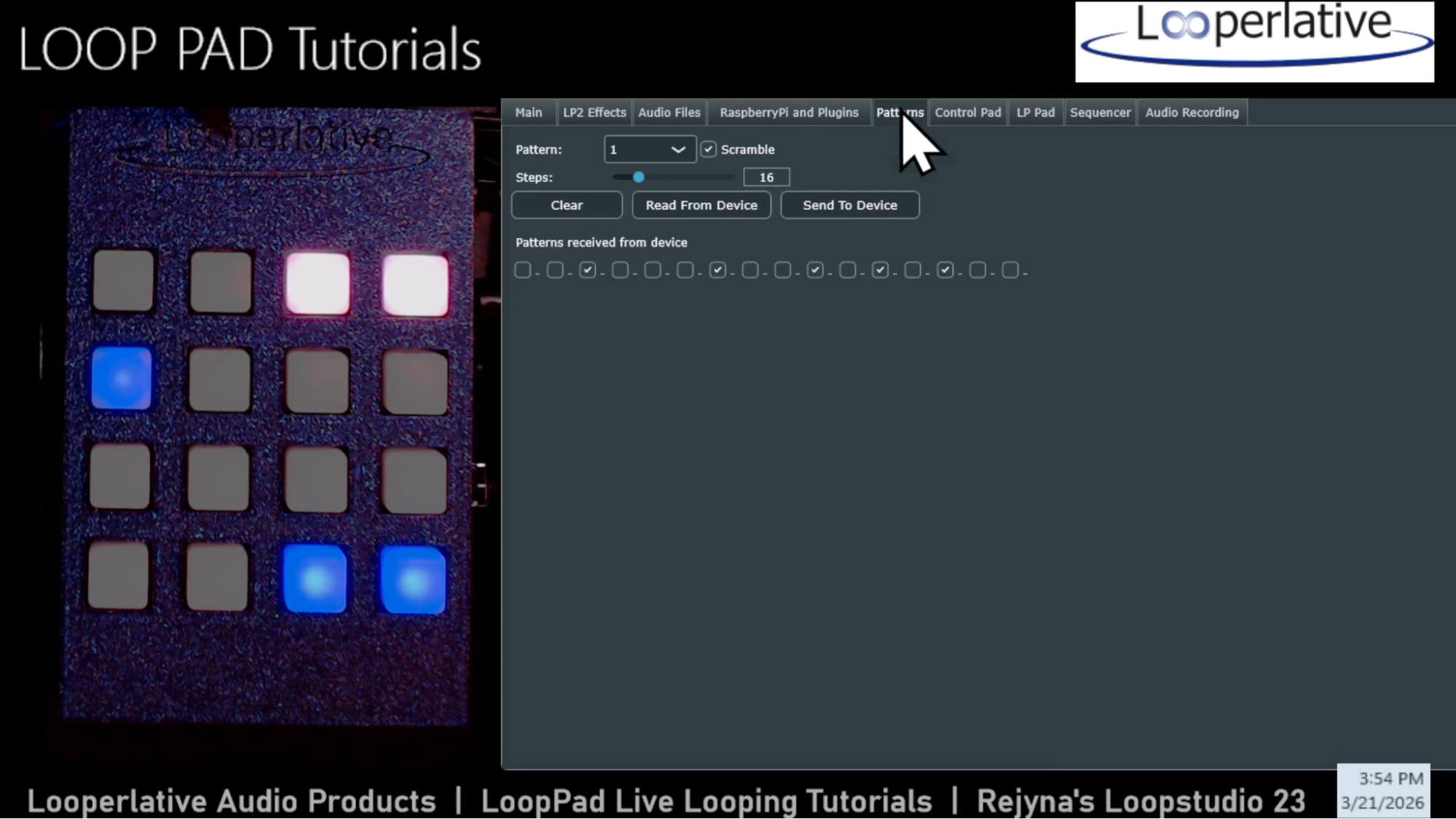Screen dimensions: 1456x819
Task: Switch to the Main tab
Action: point(529,113)
